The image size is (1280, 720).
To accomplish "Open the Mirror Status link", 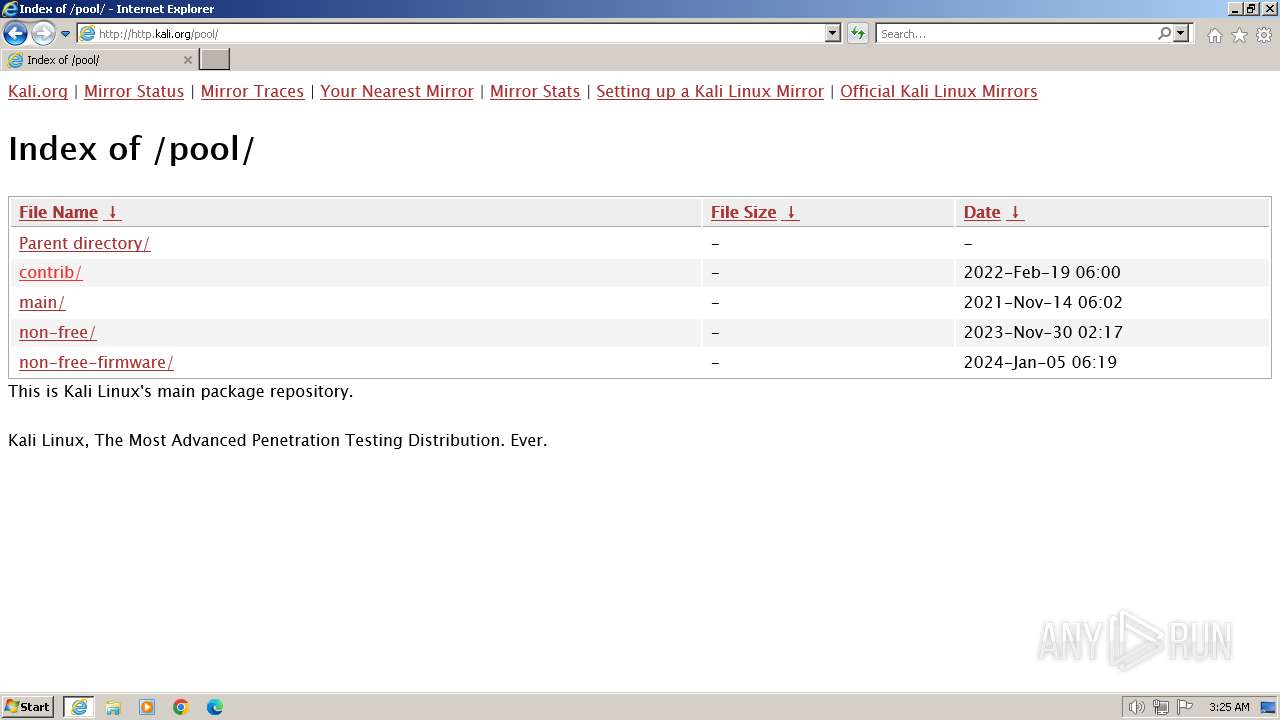I will tap(134, 91).
